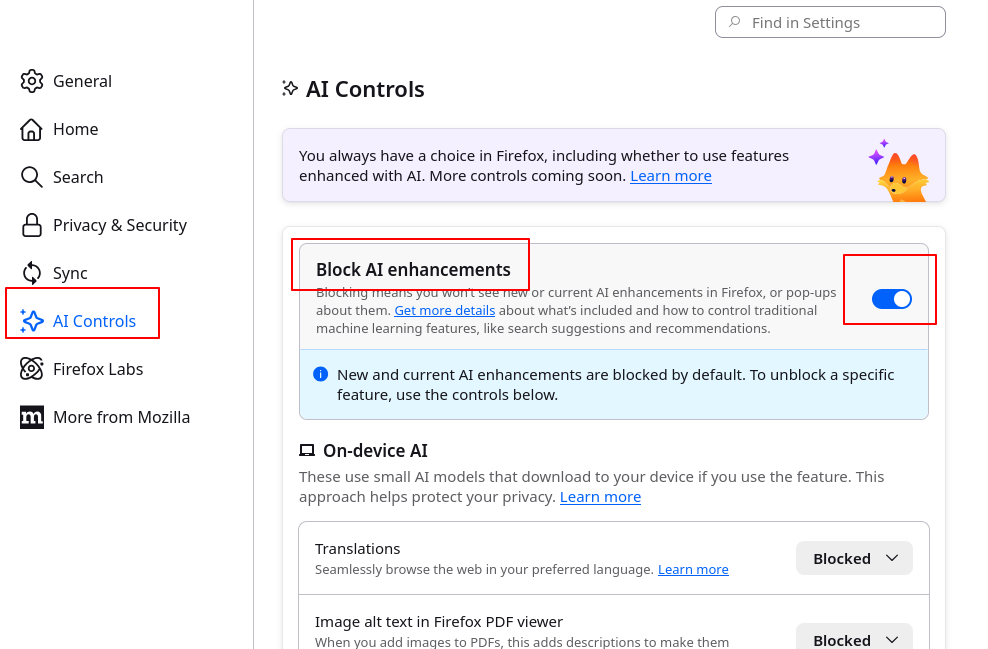Open the Firefox Labs settings section

pos(98,369)
